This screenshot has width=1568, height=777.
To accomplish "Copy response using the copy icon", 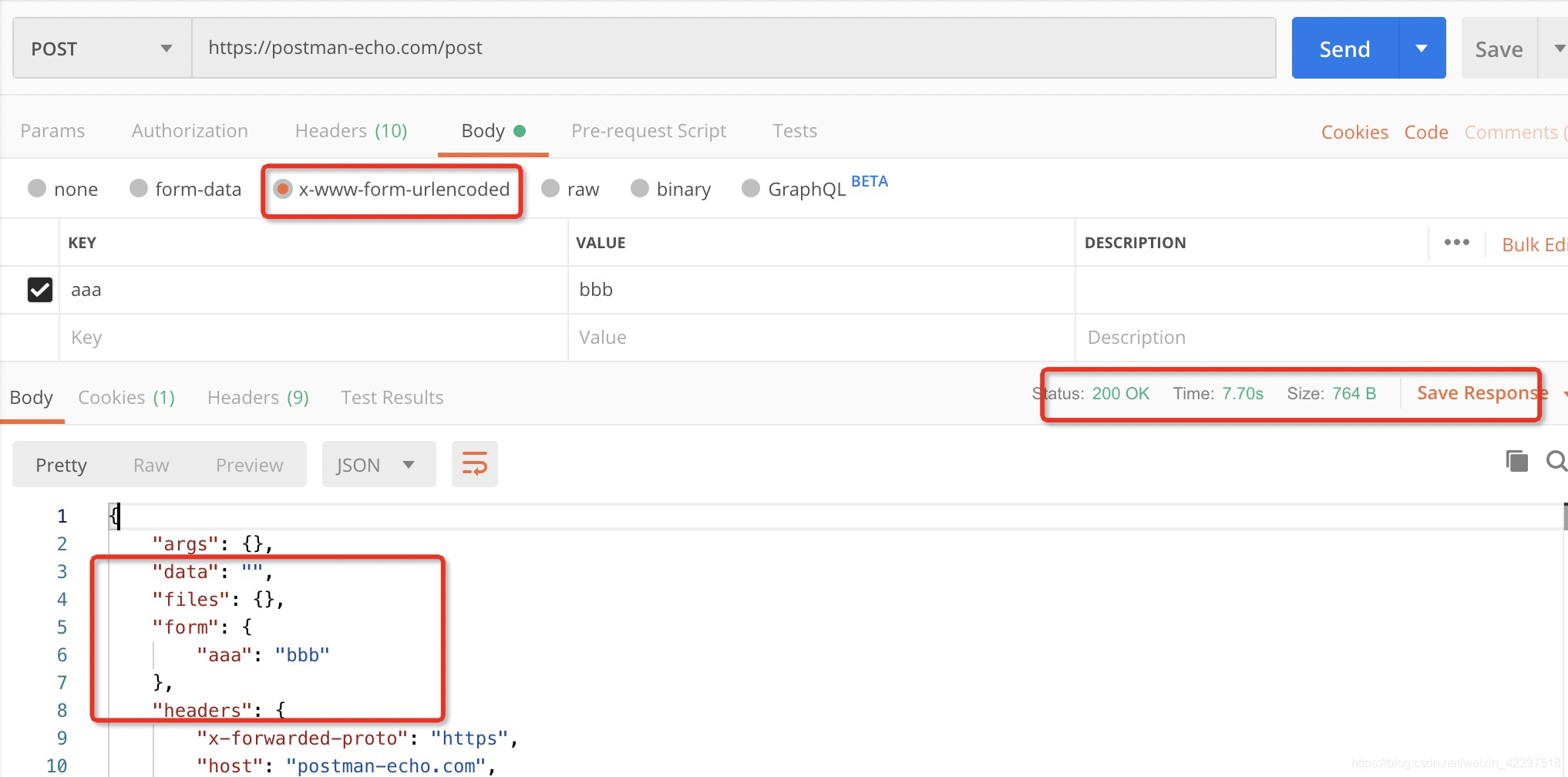I will [1516, 461].
